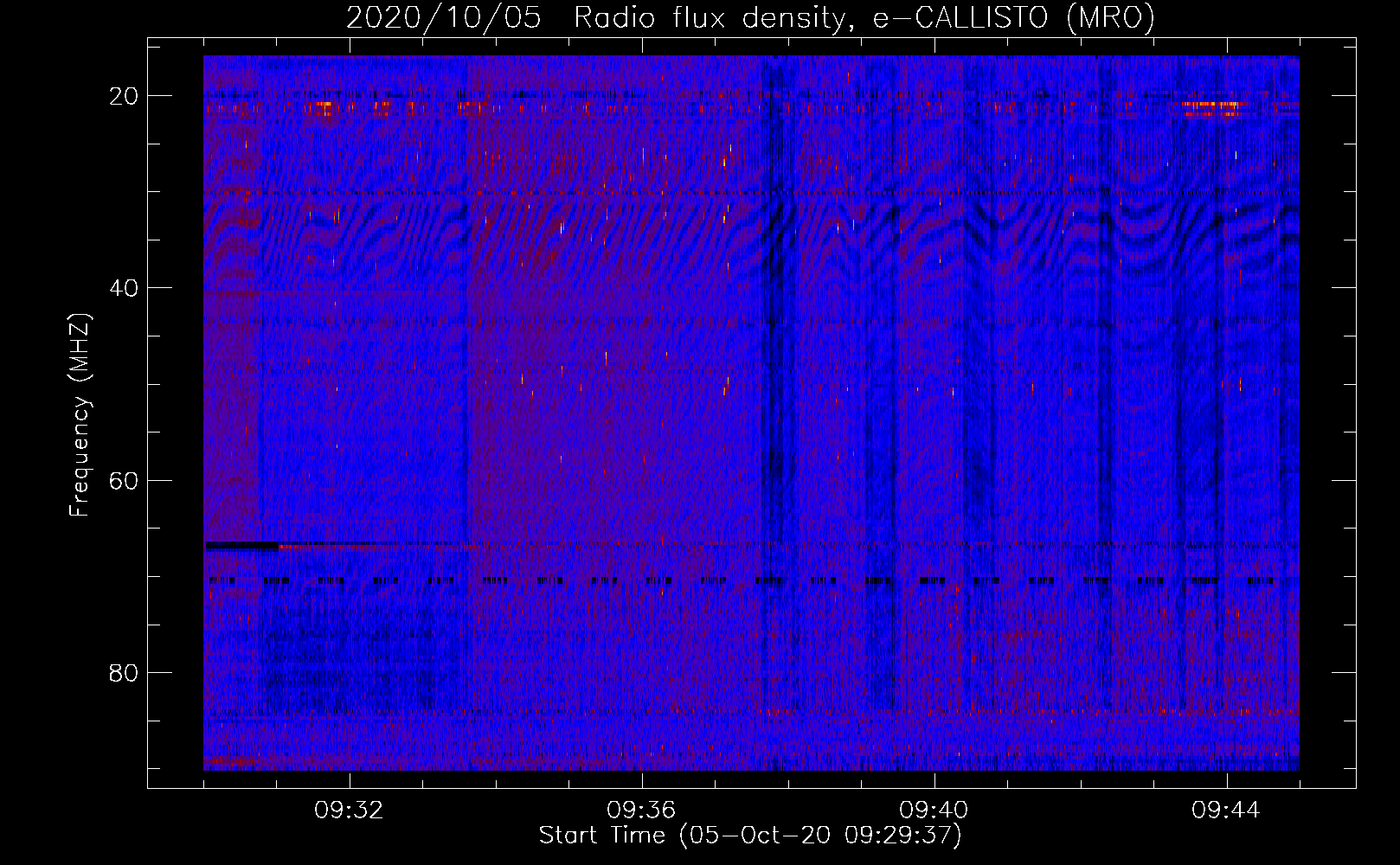Screen dimensions: 1400x865
Task: Click the 40 frequency tick label
Action: point(125,288)
